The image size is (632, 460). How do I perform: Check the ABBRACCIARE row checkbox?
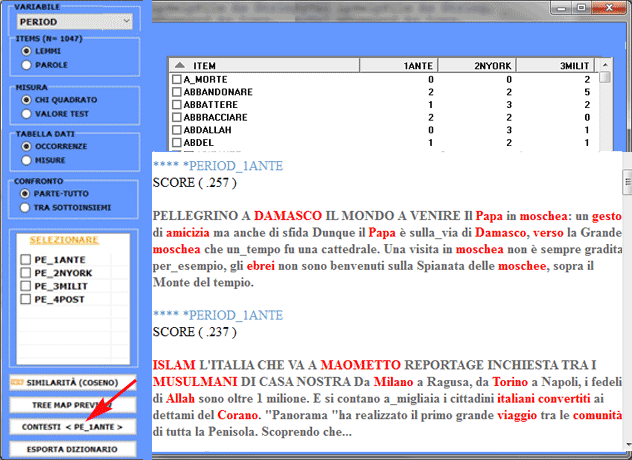pos(177,117)
